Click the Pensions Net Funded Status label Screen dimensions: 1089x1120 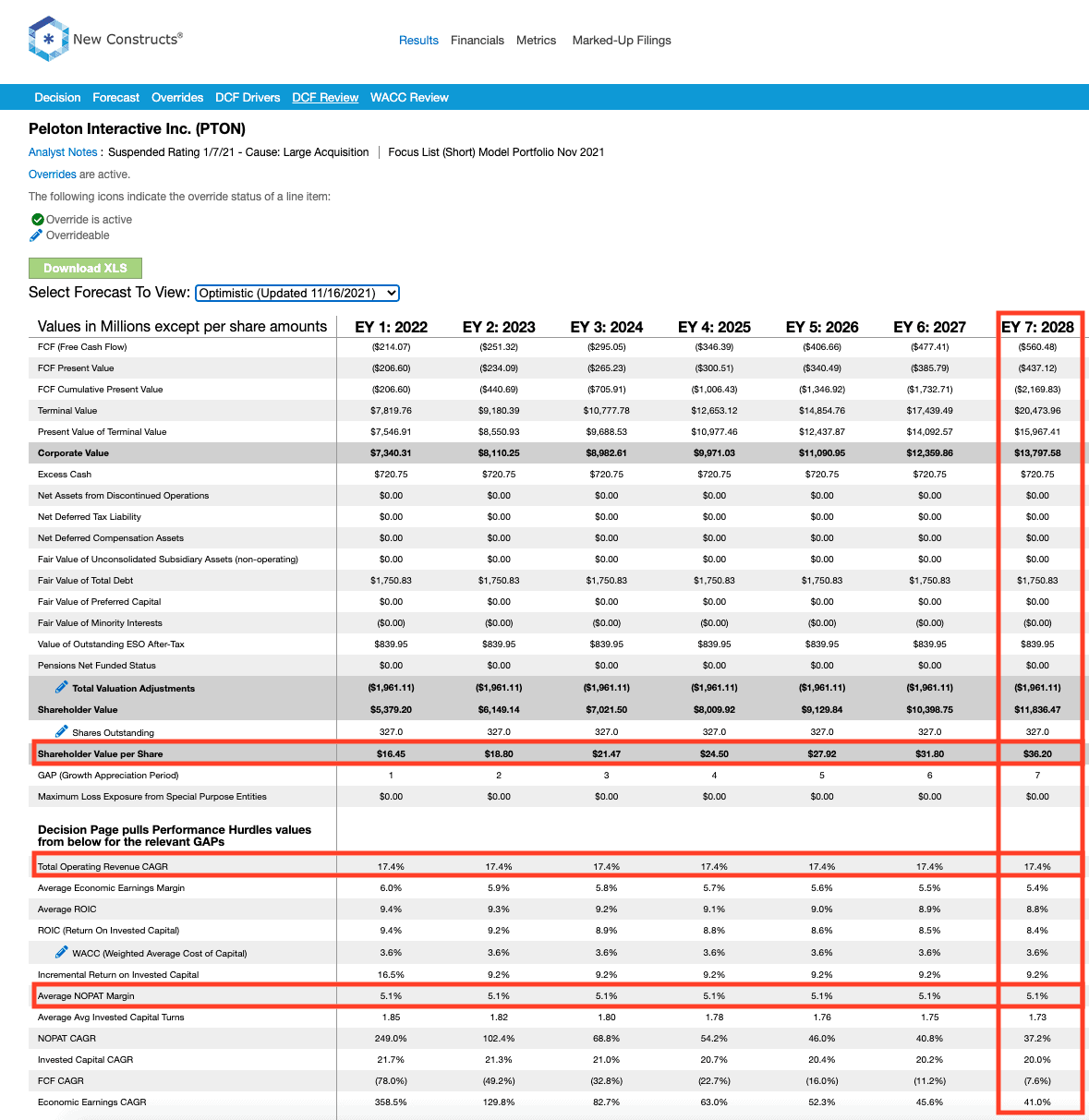(x=97, y=666)
